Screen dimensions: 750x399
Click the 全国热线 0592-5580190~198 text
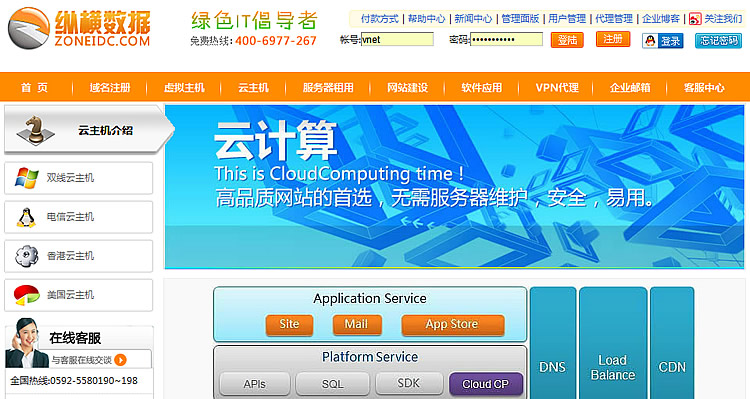pyautogui.click(x=74, y=381)
